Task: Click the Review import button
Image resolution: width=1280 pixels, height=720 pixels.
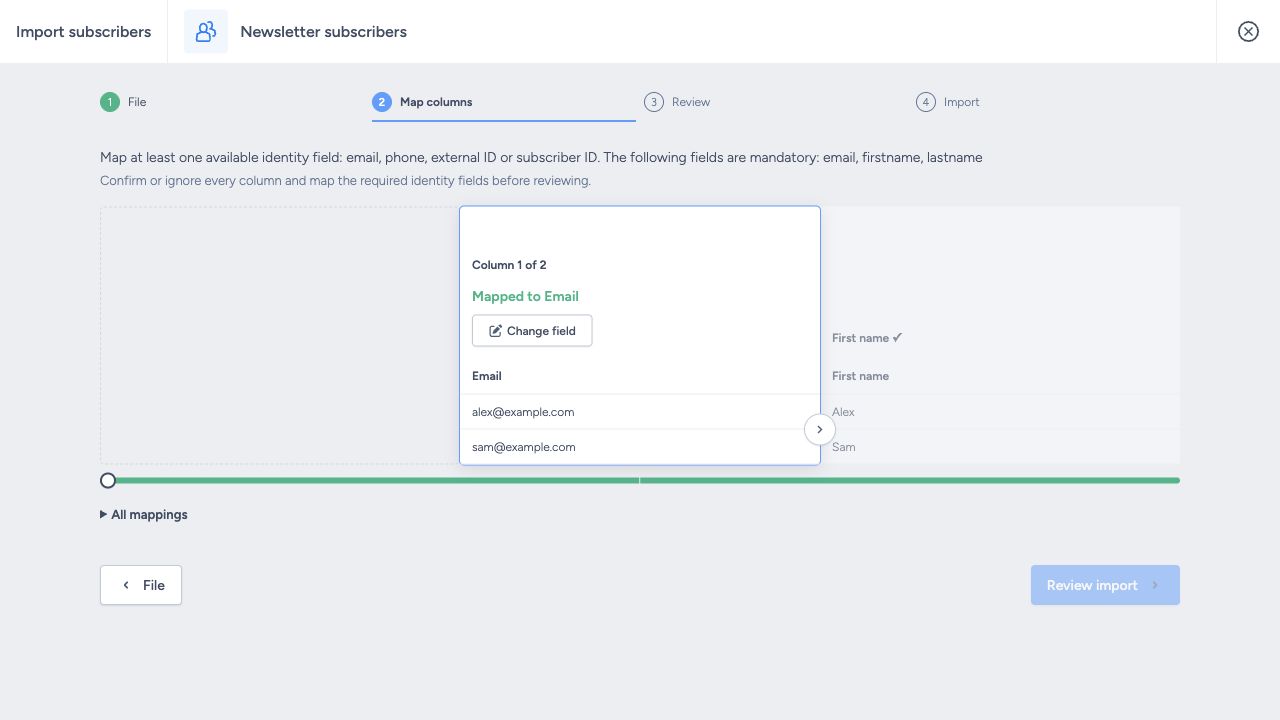Action: pos(1105,585)
